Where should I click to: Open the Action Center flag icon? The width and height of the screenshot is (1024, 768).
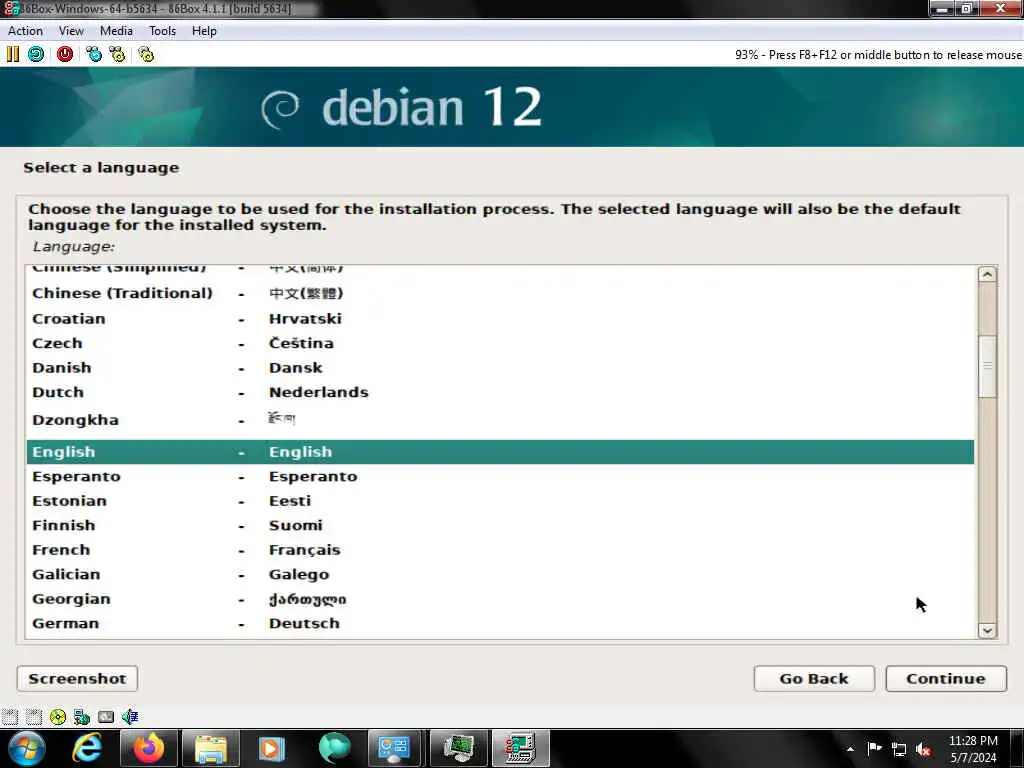(874, 748)
